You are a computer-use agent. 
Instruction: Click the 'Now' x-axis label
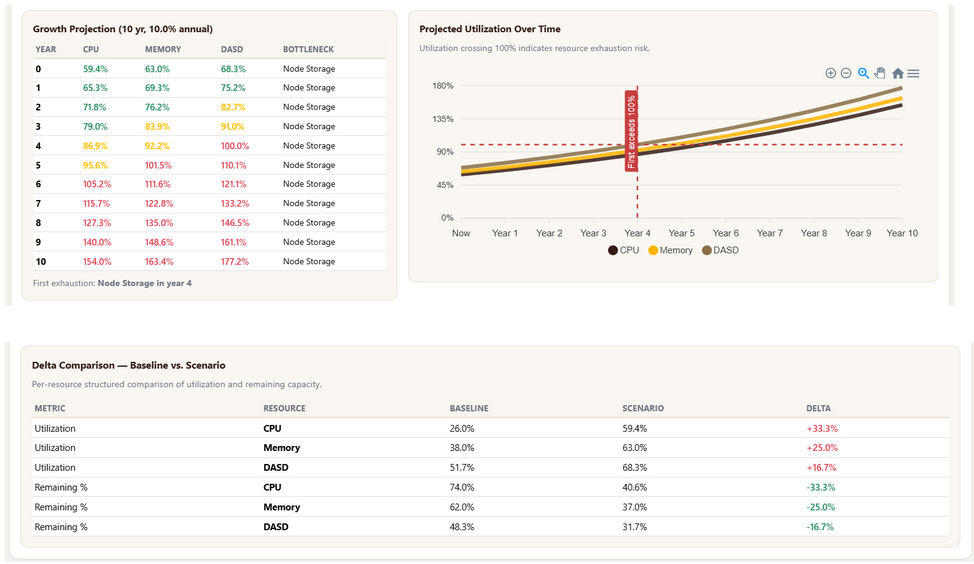coord(461,233)
